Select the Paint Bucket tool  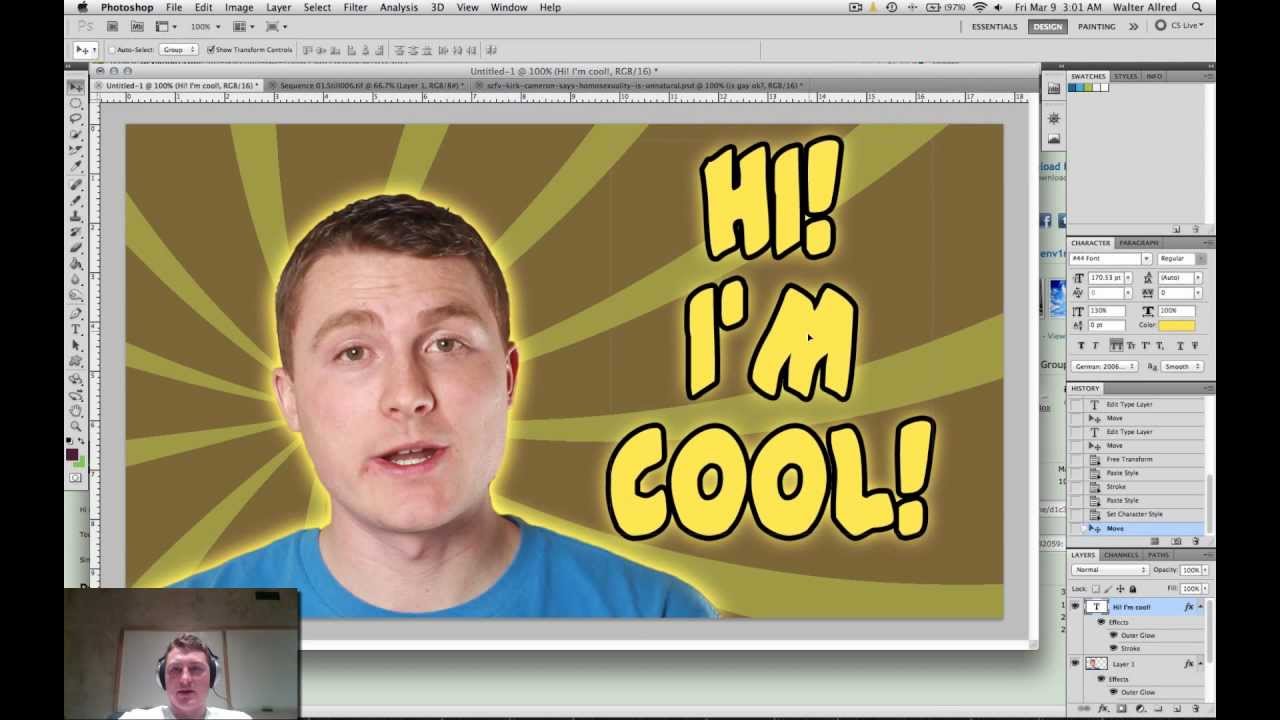76,264
